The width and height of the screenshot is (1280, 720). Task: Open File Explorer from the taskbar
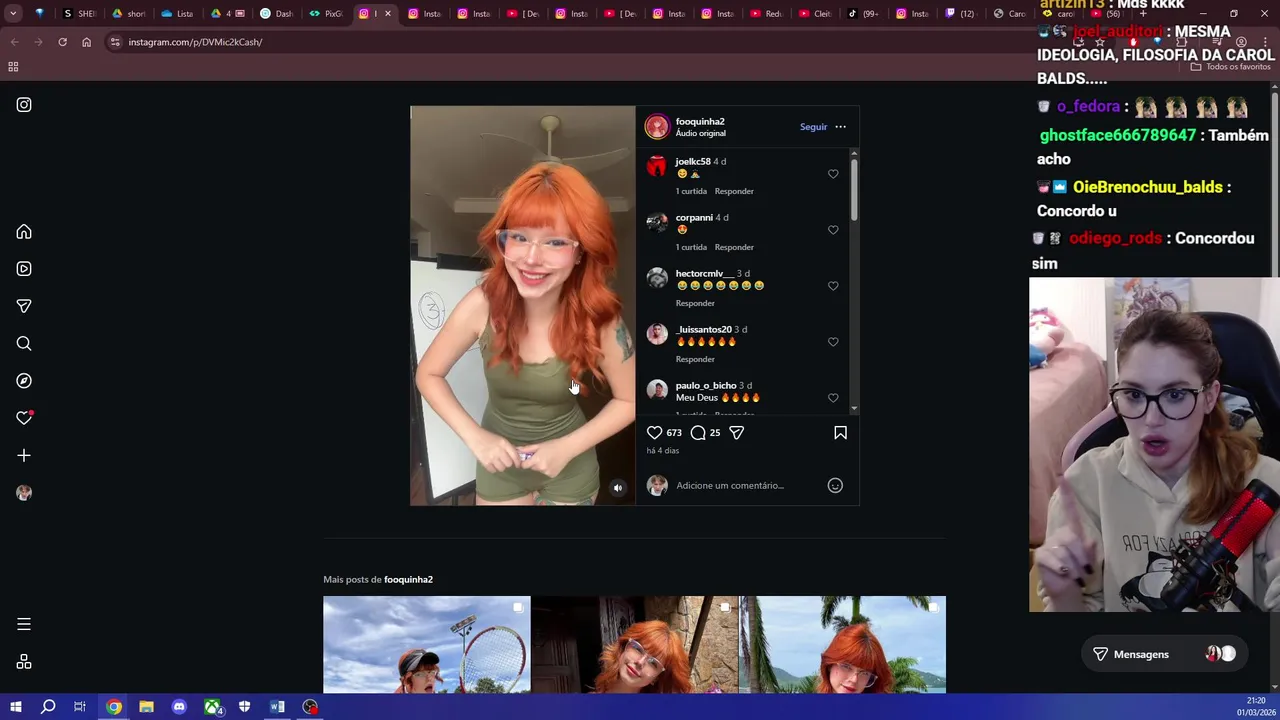[x=146, y=707]
